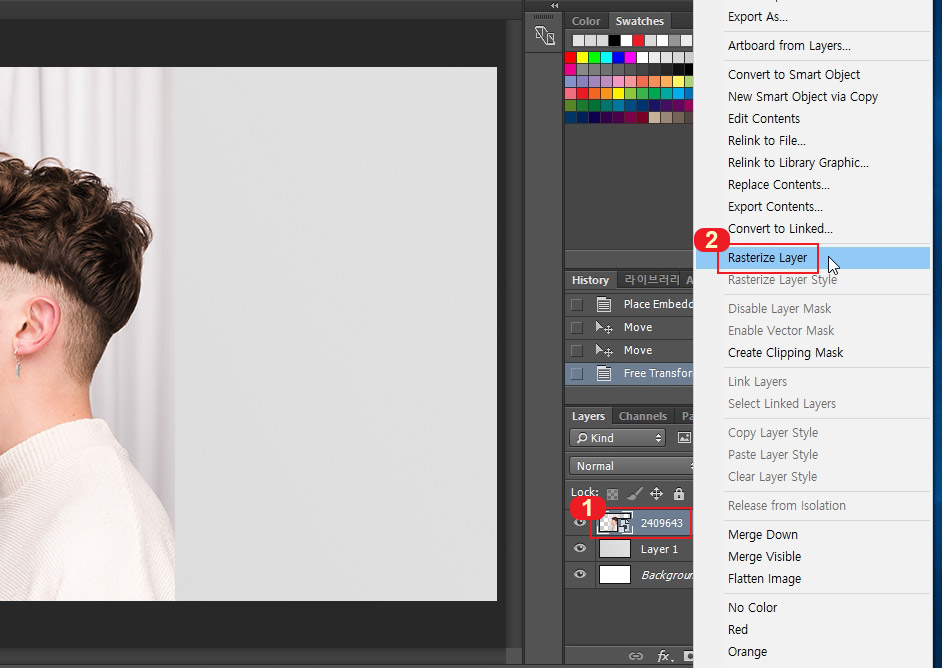Screen dimensions: 942x668
Task: Click the Lock all padlock icon
Action: [x=679, y=494]
